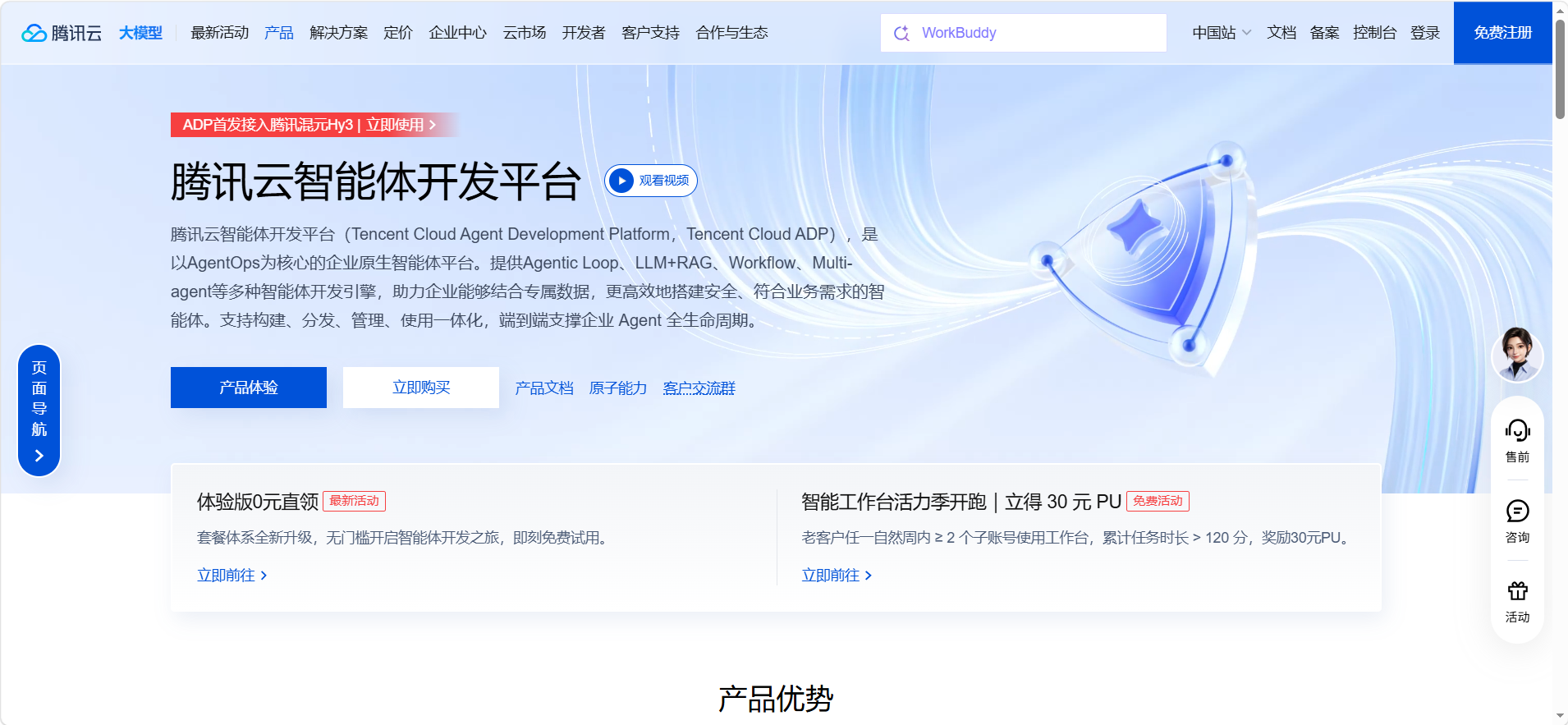Screen dimensions: 1568x725
Task: Open the 定价 menu item
Action: [x=398, y=33]
